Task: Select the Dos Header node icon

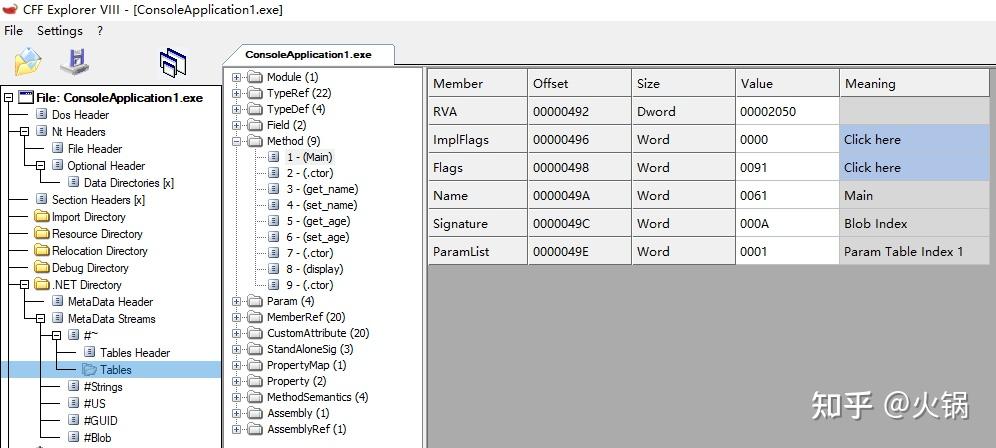Action: pos(42,115)
